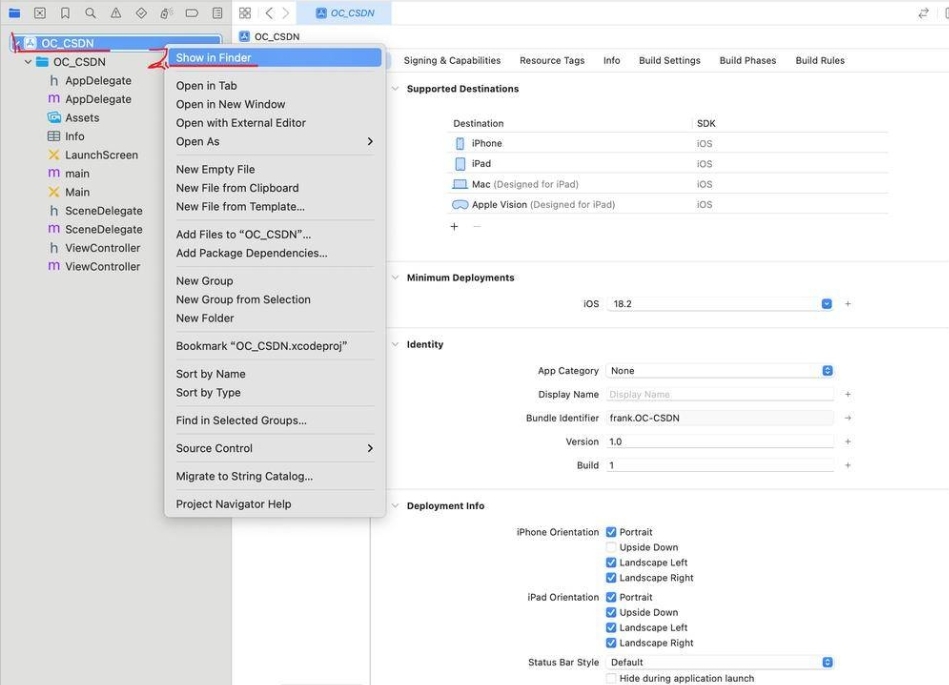
Task: Collapse the Supported Destinations section
Action: click(395, 89)
